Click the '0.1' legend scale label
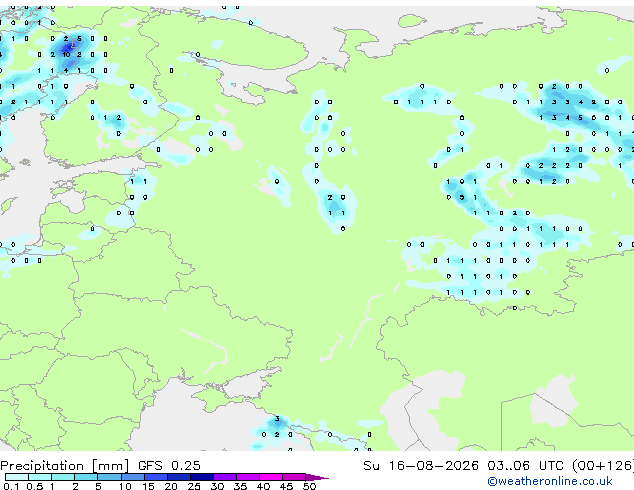Viewport: 634px width, 490px height. [10, 486]
